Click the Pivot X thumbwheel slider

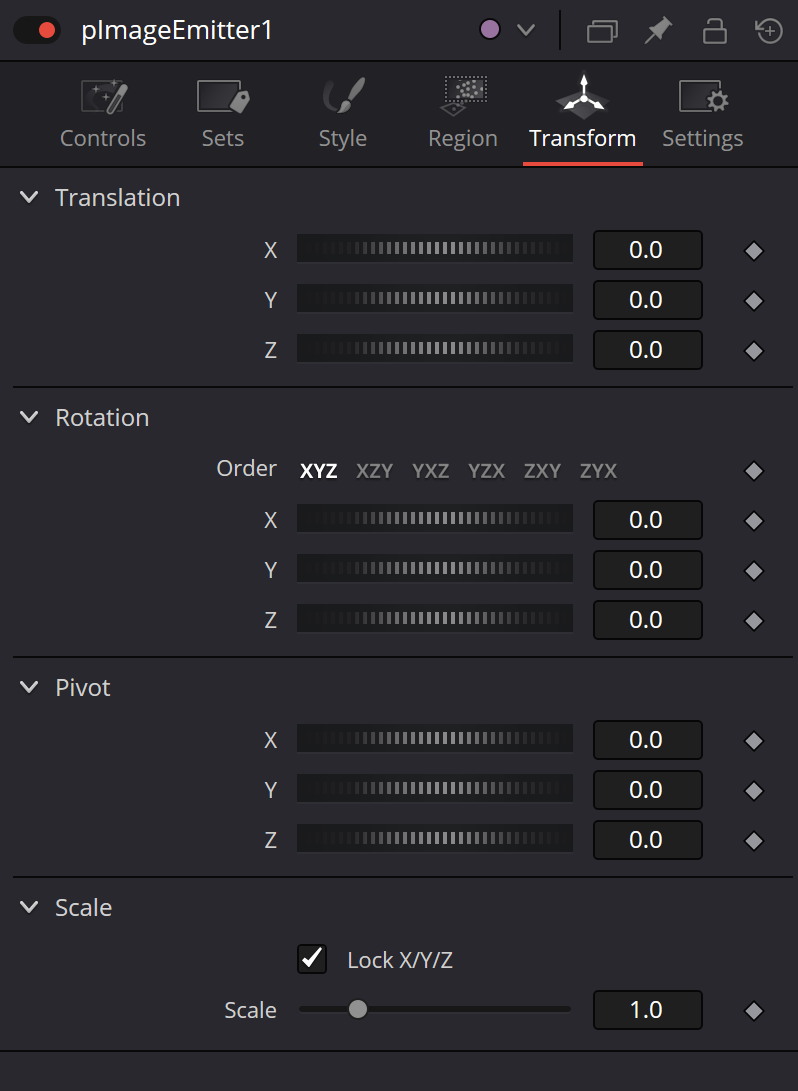[435, 739]
